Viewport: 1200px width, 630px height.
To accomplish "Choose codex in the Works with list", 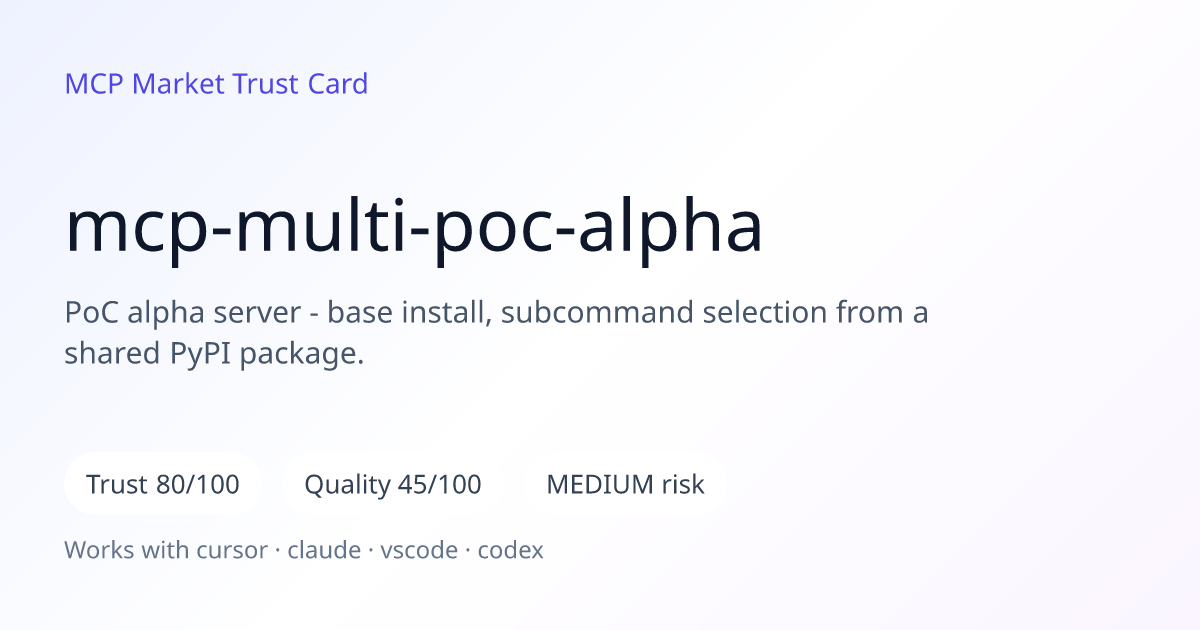I will [x=510, y=550].
